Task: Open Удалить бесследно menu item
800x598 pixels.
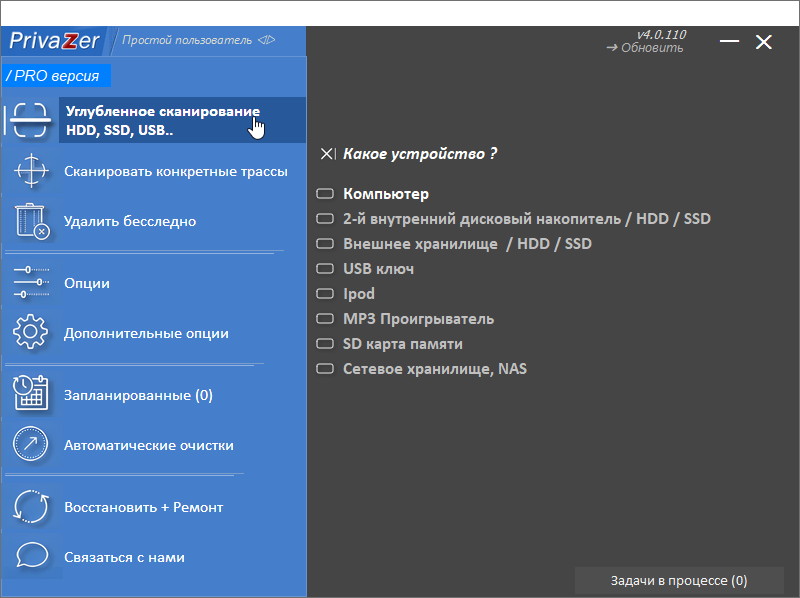Action: (130, 221)
